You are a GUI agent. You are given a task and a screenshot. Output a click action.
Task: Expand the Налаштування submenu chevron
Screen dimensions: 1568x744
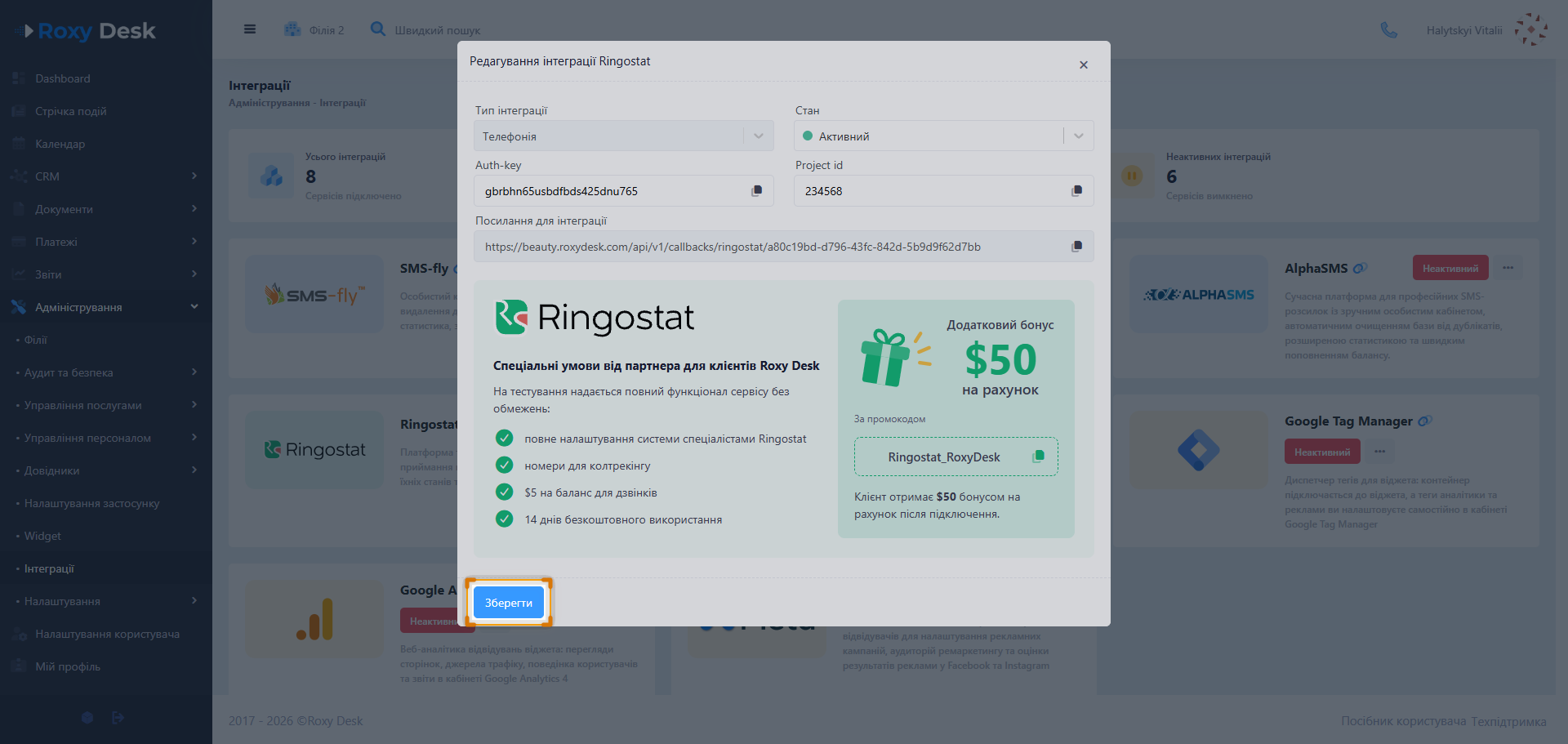tap(194, 600)
